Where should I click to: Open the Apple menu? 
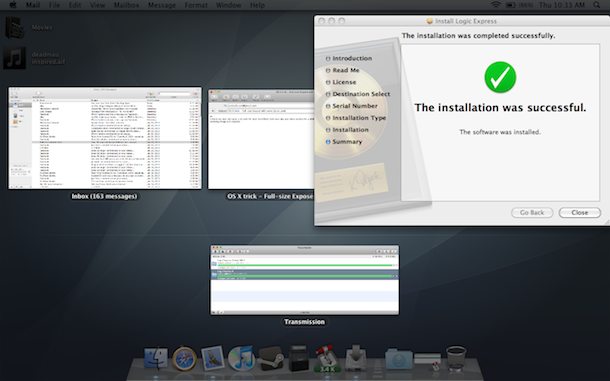tap(13, 5)
